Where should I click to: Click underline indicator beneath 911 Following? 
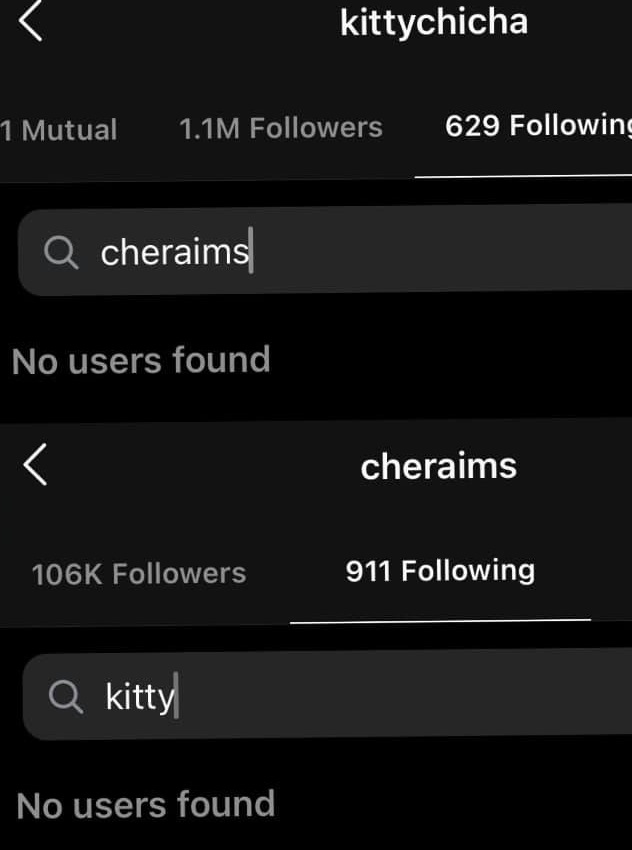pyautogui.click(x=440, y=620)
